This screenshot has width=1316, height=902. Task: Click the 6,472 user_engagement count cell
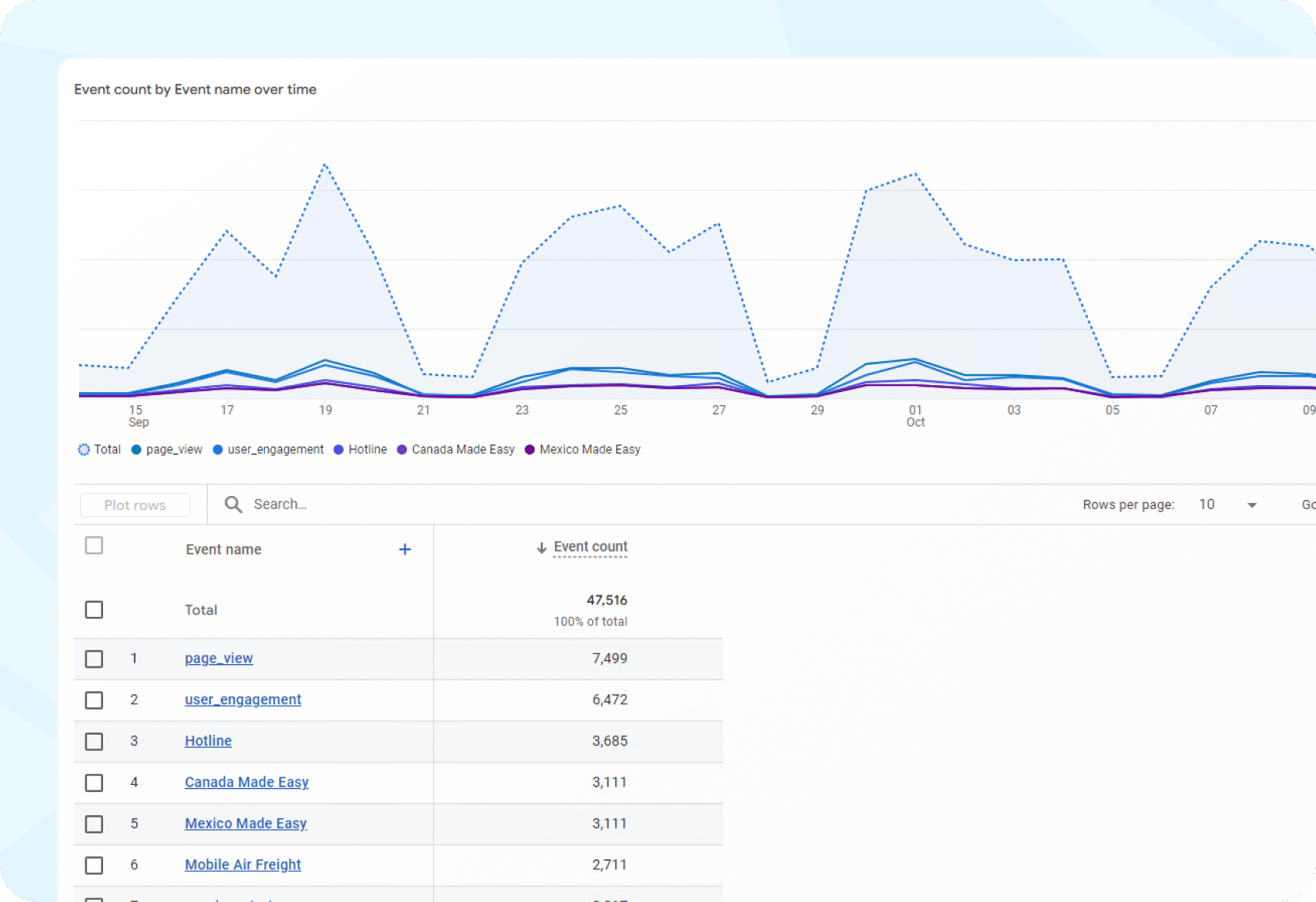coord(610,700)
